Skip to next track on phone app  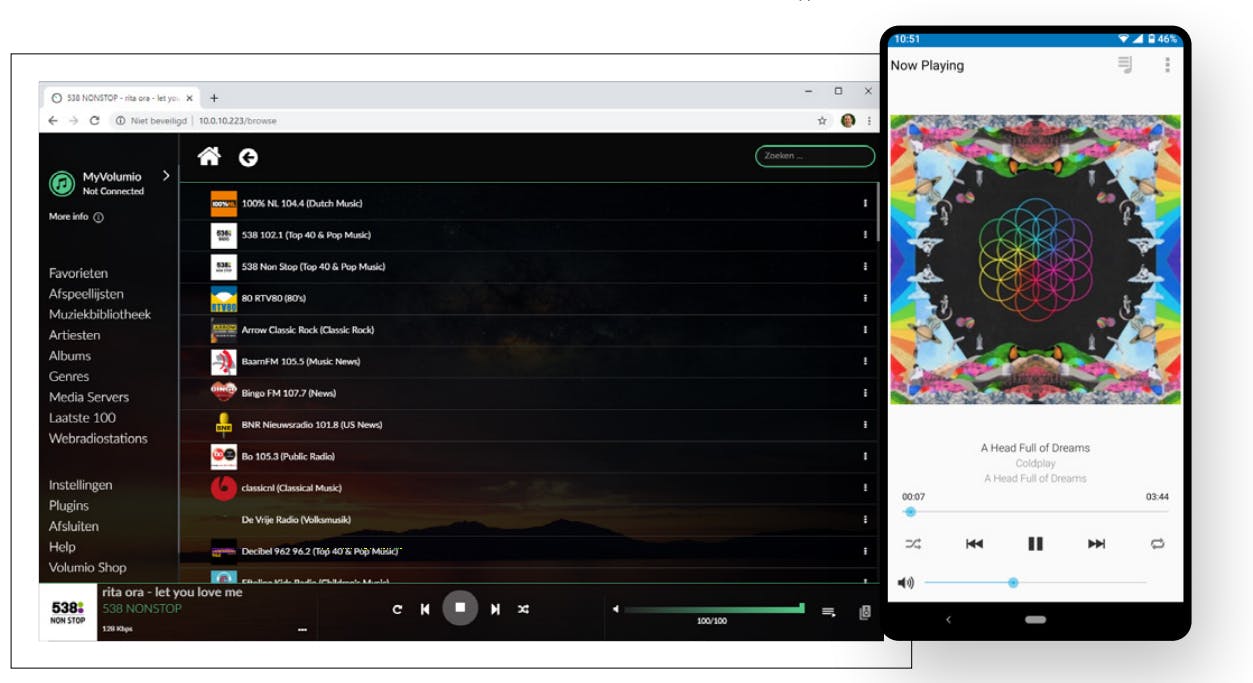click(x=1097, y=544)
